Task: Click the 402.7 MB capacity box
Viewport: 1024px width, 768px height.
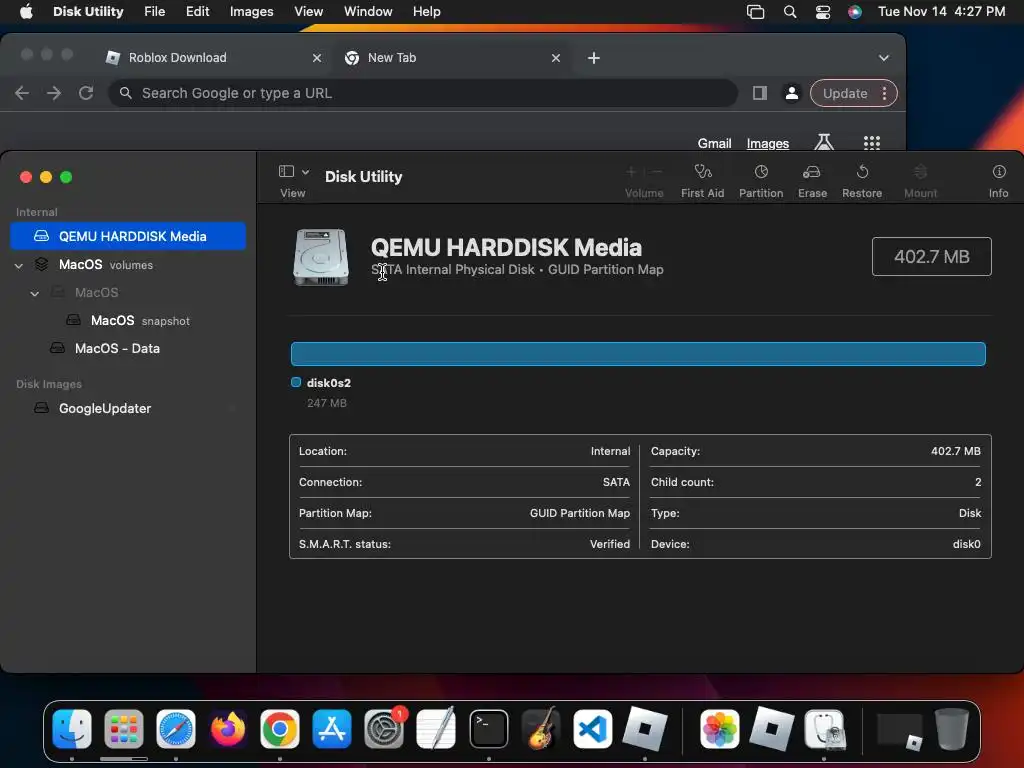Action: coord(931,257)
